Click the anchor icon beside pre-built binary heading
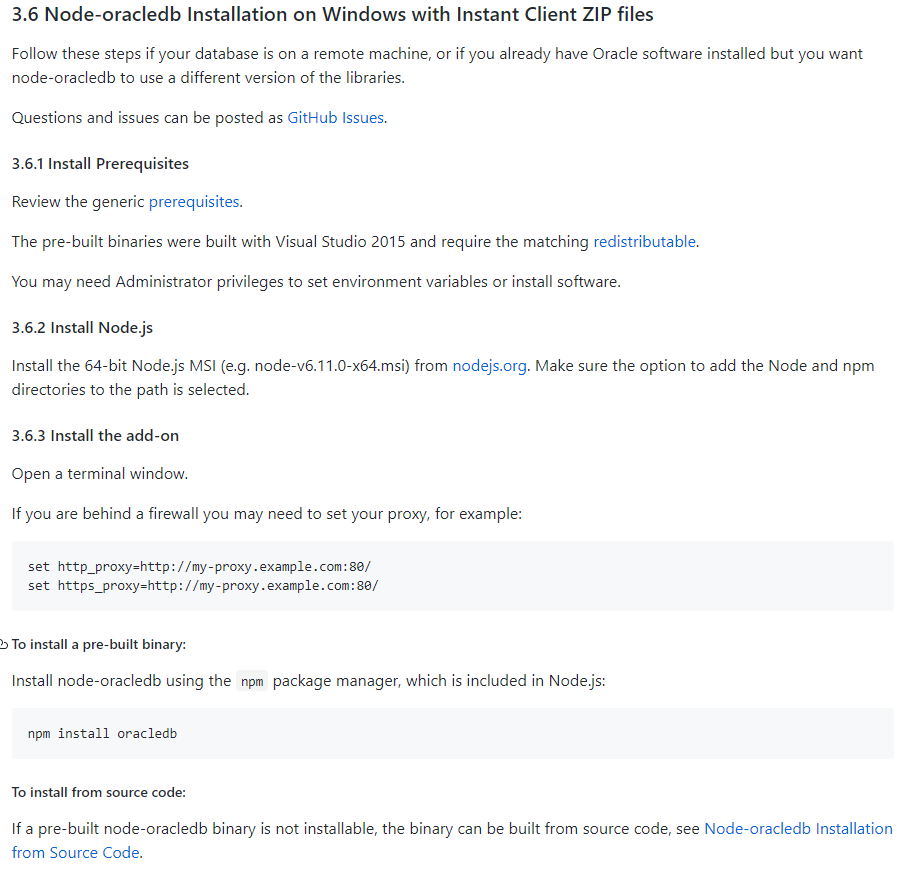Viewport: 911px width, 869px height. (3, 644)
